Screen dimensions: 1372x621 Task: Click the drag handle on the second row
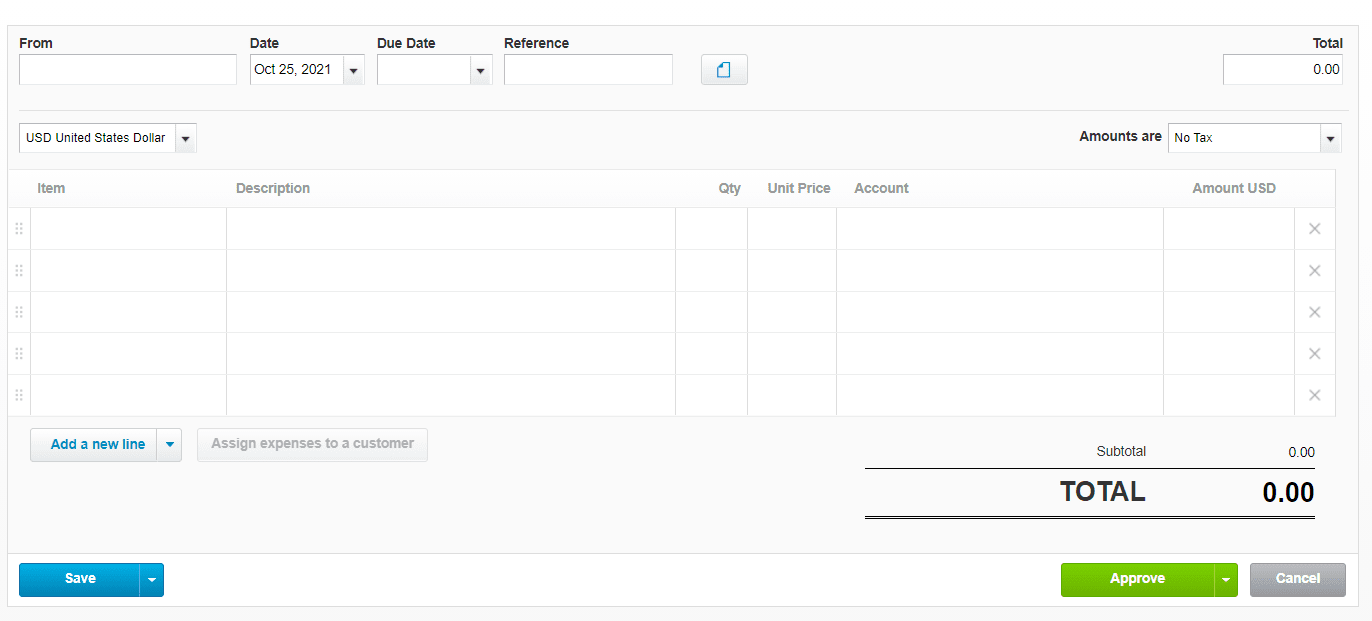[x=19, y=271]
